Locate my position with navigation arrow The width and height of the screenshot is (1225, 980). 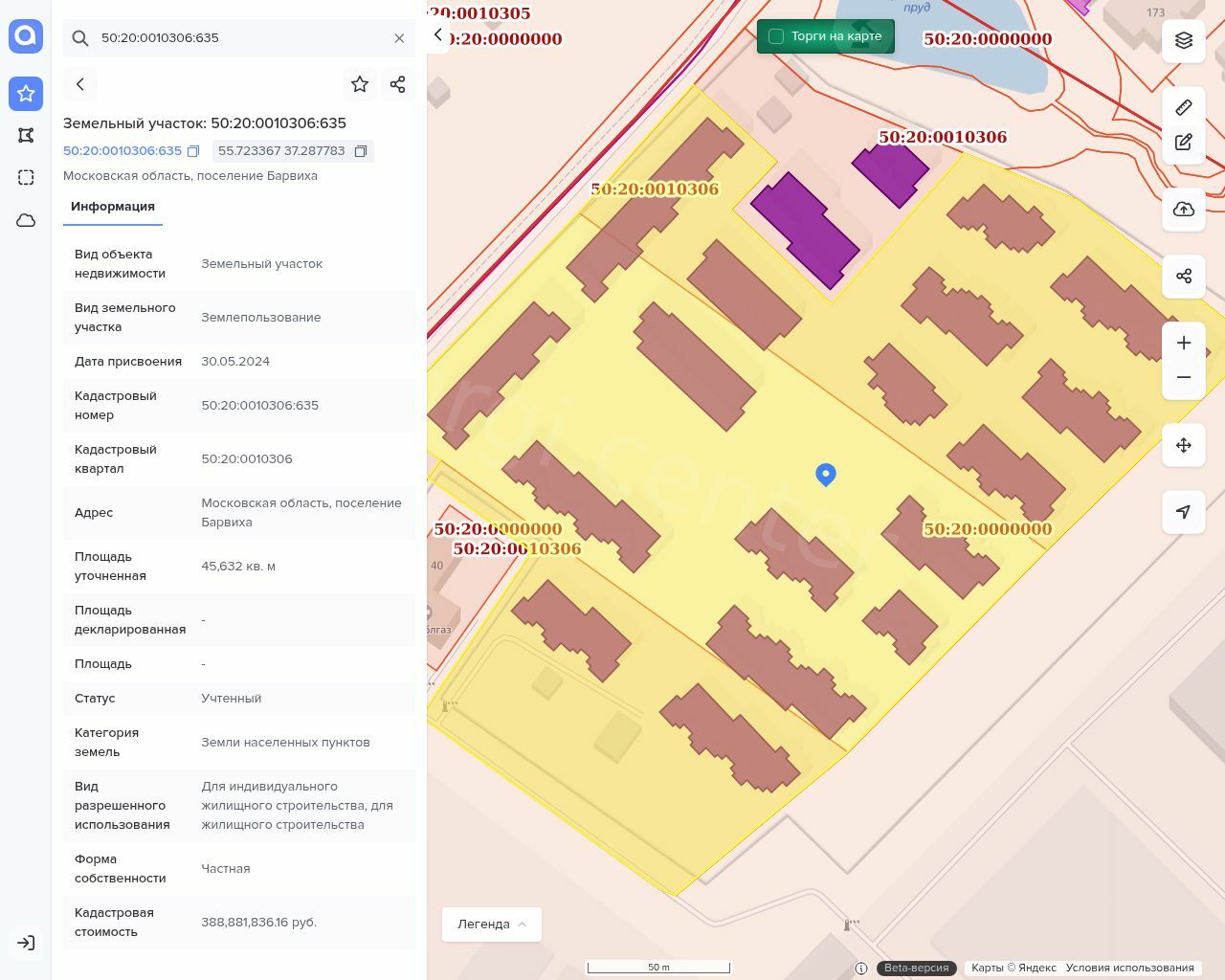pos(1183,512)
